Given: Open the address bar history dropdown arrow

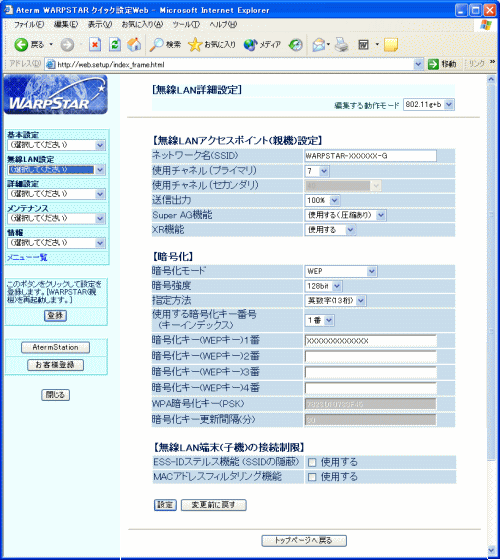Looking at the screenshot, I should [x=418, y=64].
